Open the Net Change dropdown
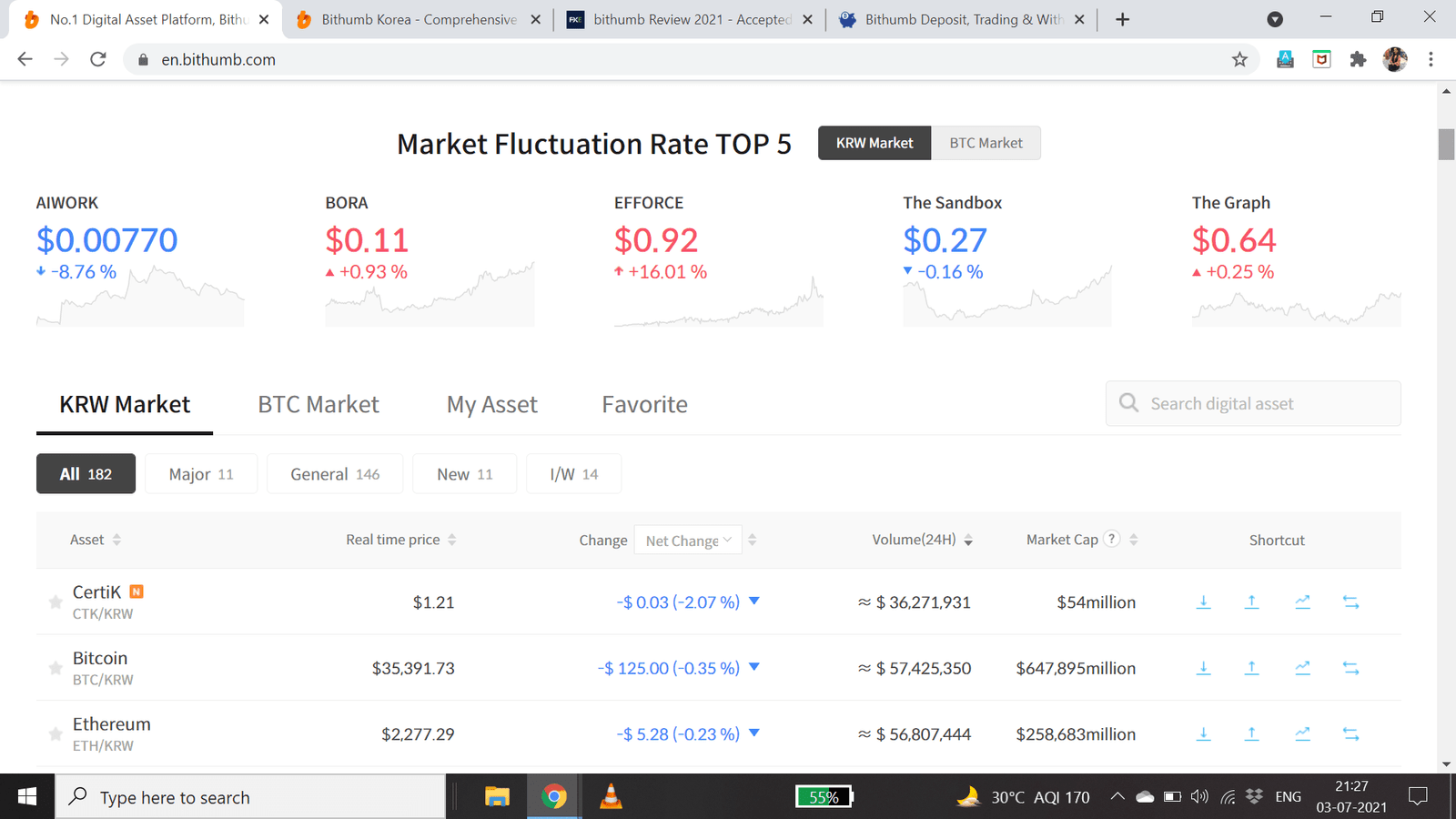Viewport: 1456px width, 819px height. tap(687, 541)
